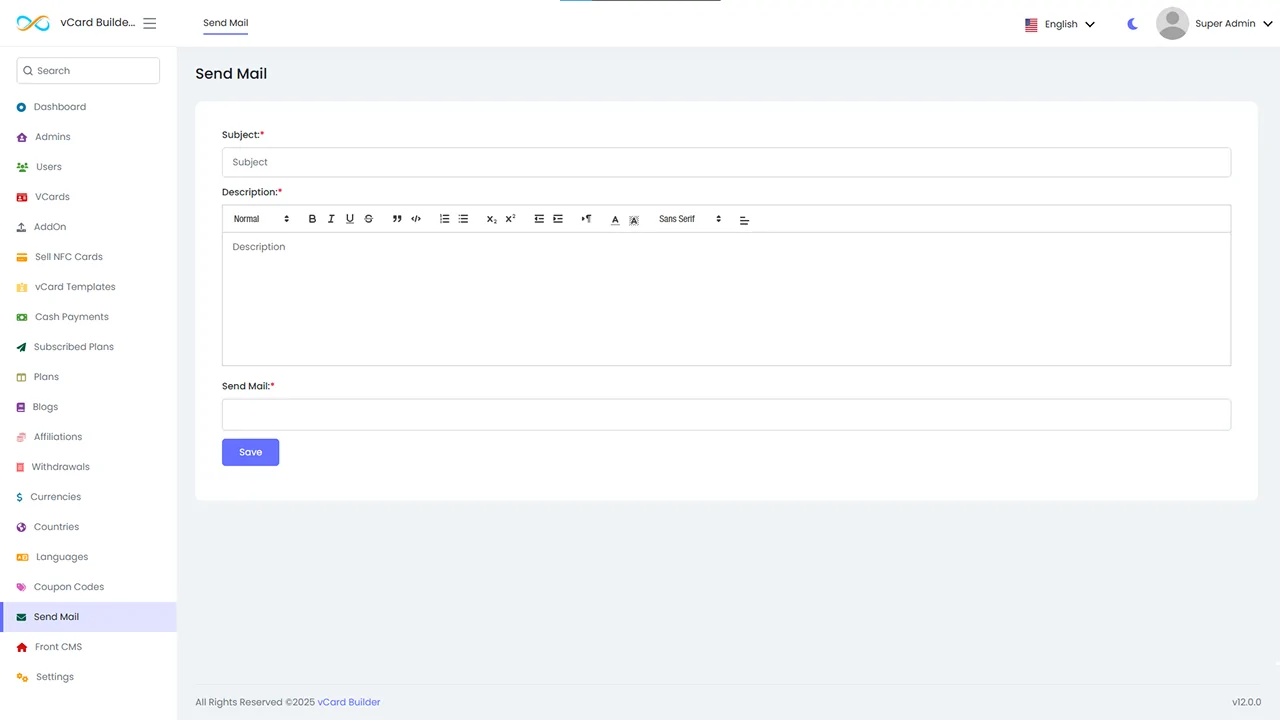
Task: Collapse the sidebar with hamburger icon
Action: coord(150,23)
